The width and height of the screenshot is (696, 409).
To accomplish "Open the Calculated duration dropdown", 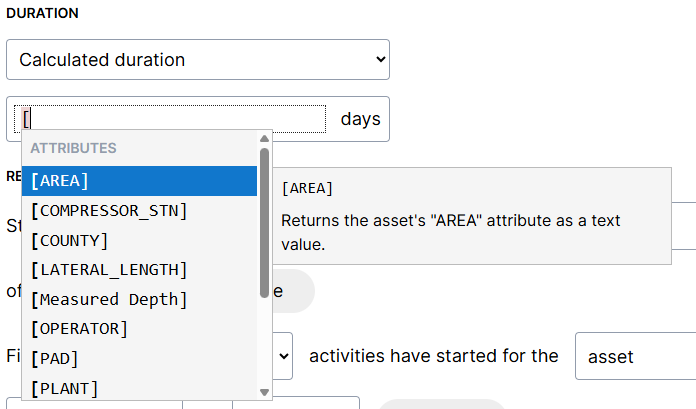I will [197, 60].
